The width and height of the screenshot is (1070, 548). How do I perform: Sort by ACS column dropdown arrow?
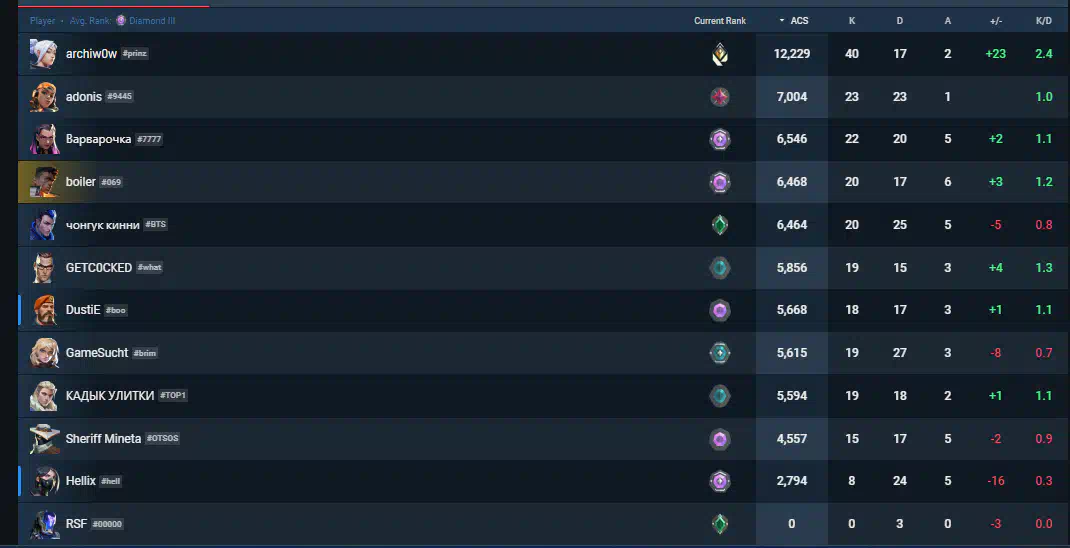[782, 20]
